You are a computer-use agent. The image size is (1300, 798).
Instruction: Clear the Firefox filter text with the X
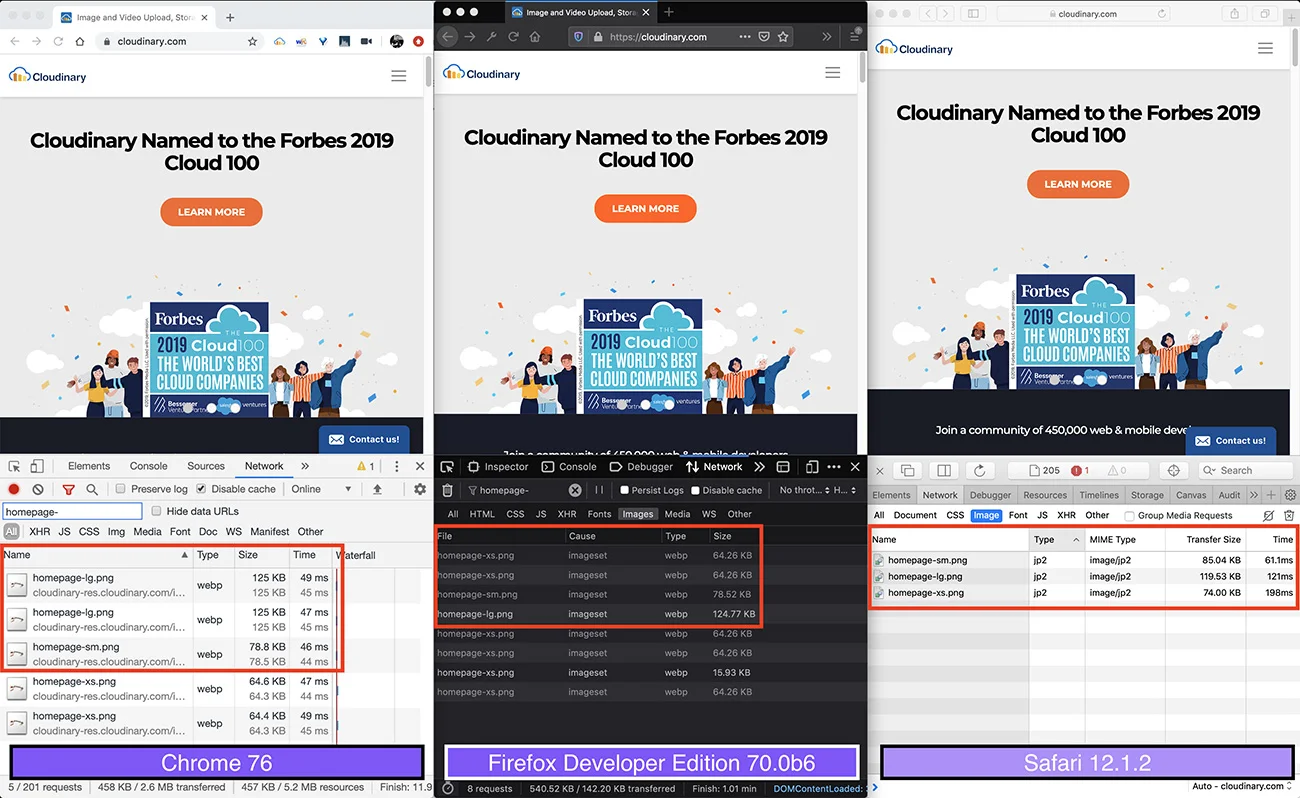tap(575, 490)
